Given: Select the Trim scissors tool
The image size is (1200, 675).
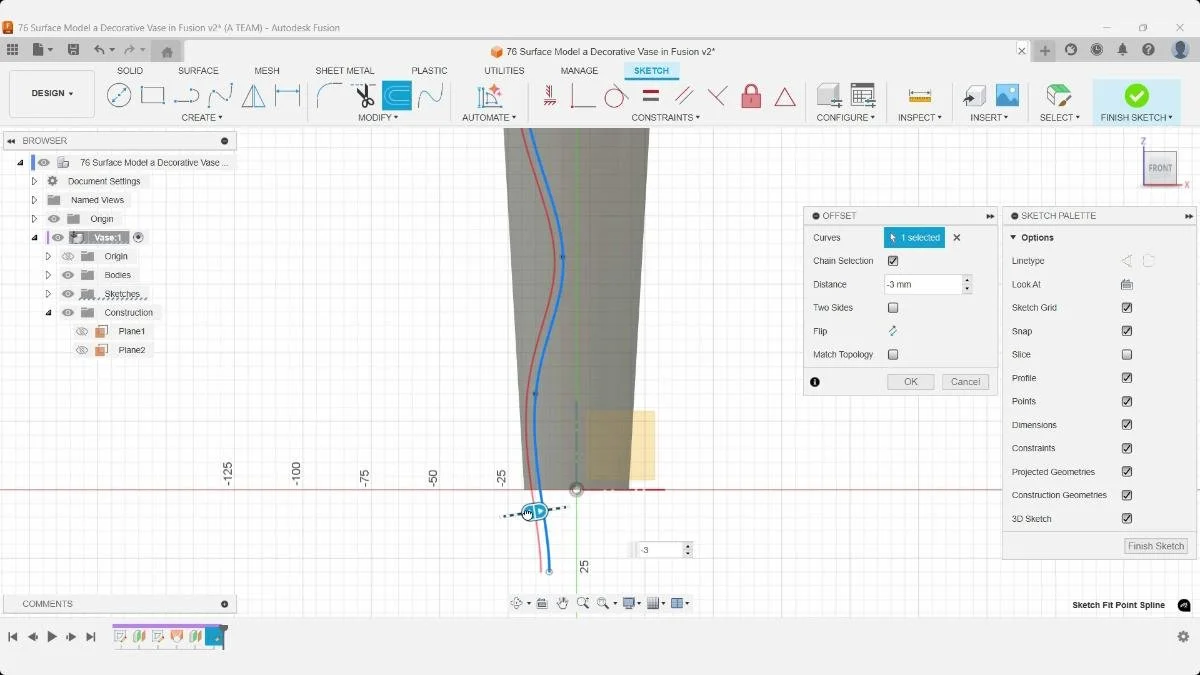Looking at the screenshot, I should pos(364,96).
